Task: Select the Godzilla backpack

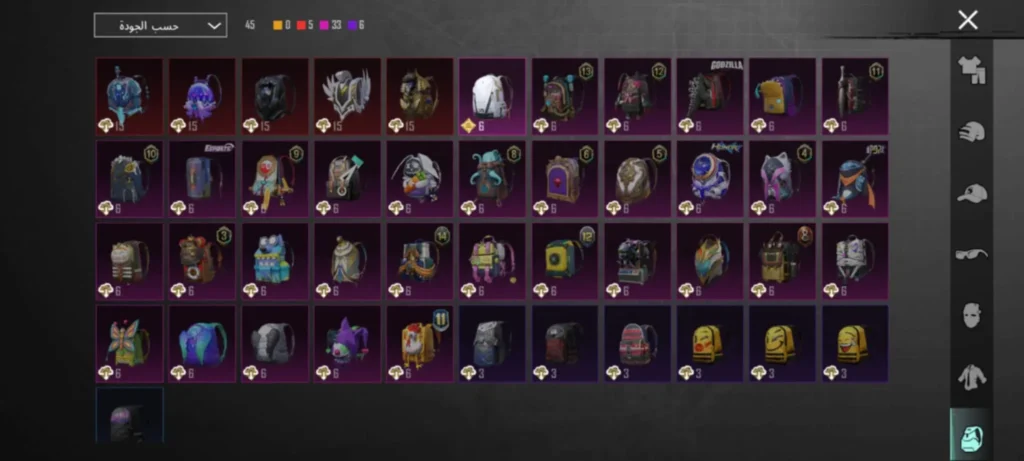Action: click(x=710, y=97)
